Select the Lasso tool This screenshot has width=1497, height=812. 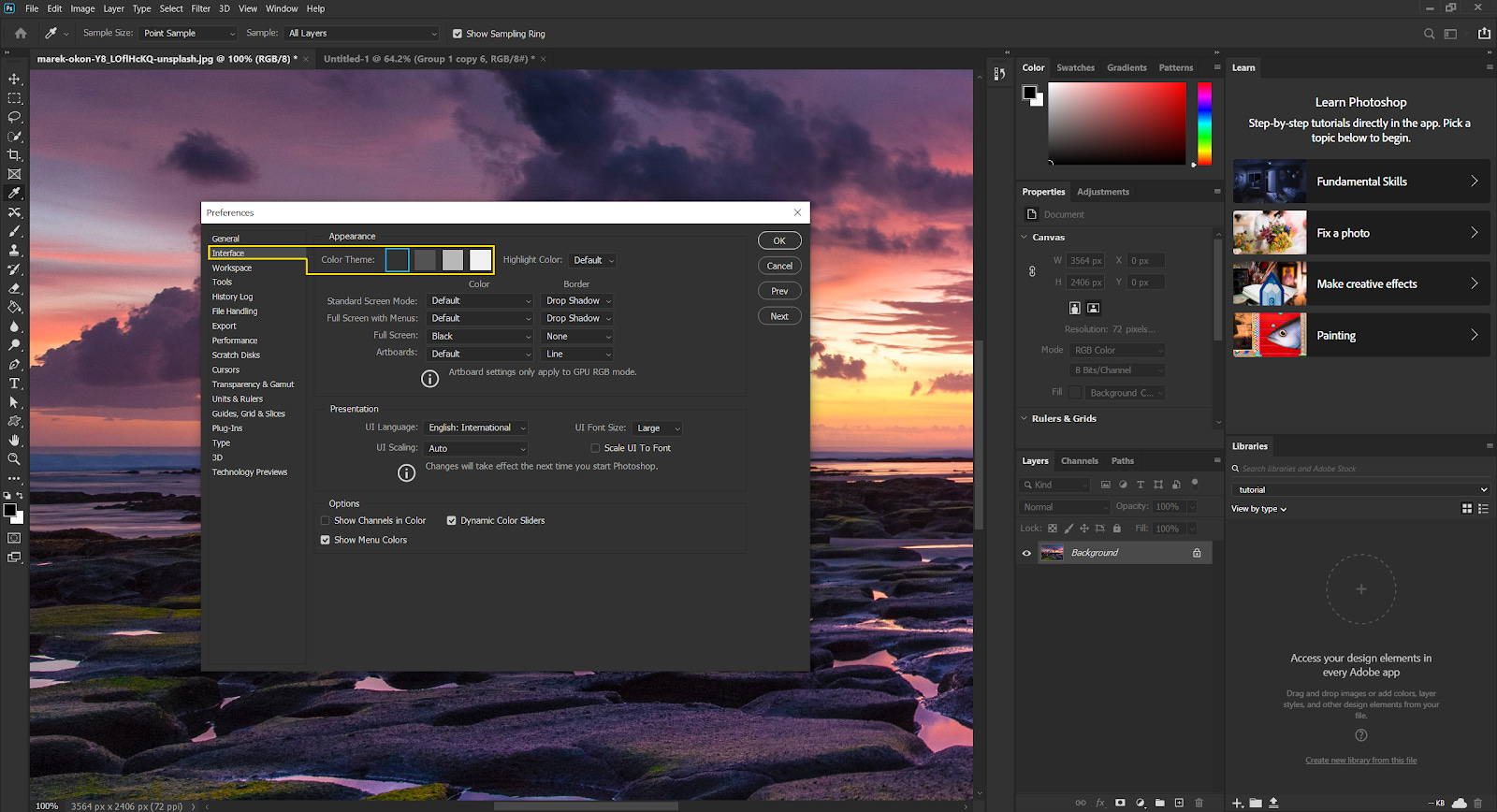[x=14, y=118]
